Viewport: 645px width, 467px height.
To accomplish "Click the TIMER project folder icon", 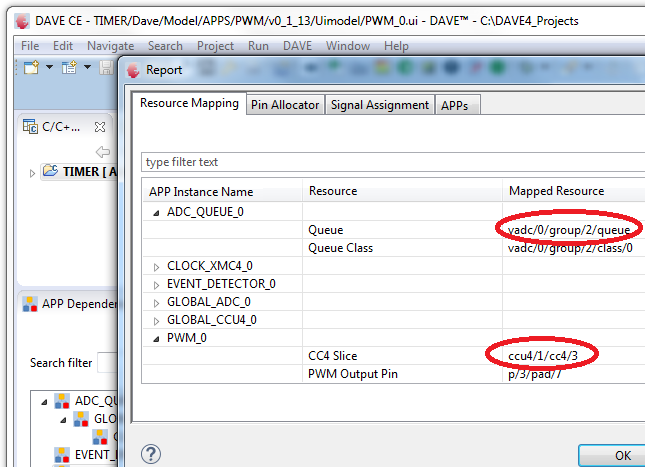I will pyautogui.click(x=50, y=170).
